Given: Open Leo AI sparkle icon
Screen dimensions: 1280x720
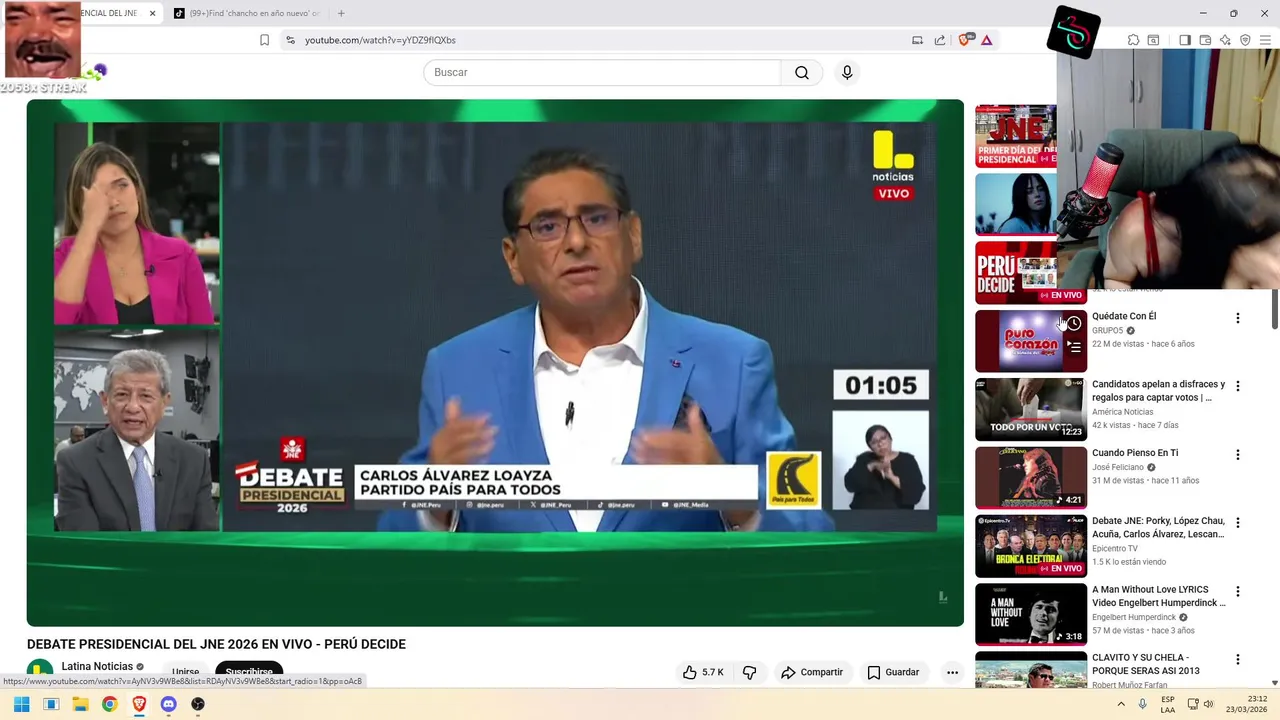Looking at the screenshot, I should [1225, 40].
